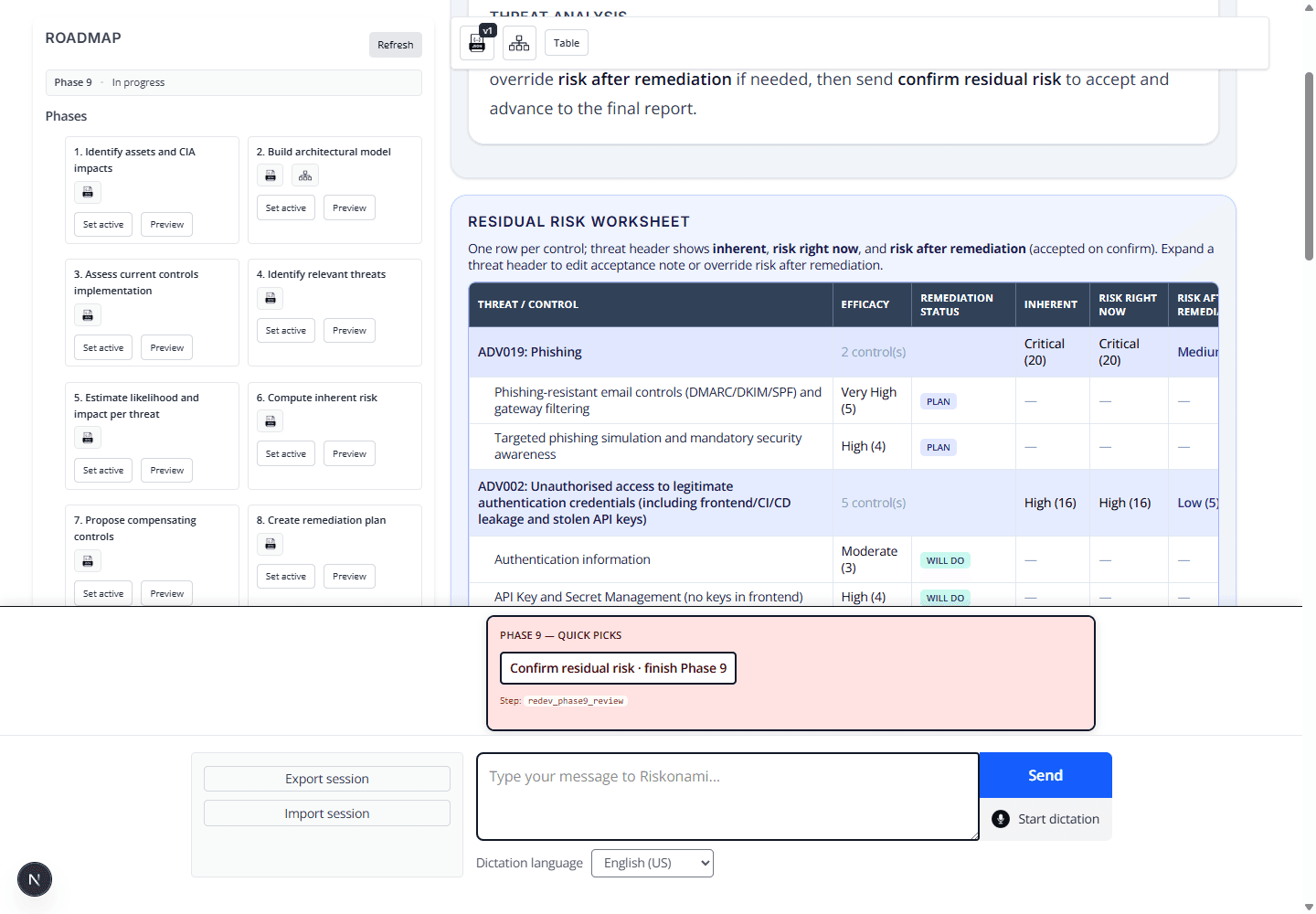Open JSON icon under Identify relevant threats

point(271,298)
